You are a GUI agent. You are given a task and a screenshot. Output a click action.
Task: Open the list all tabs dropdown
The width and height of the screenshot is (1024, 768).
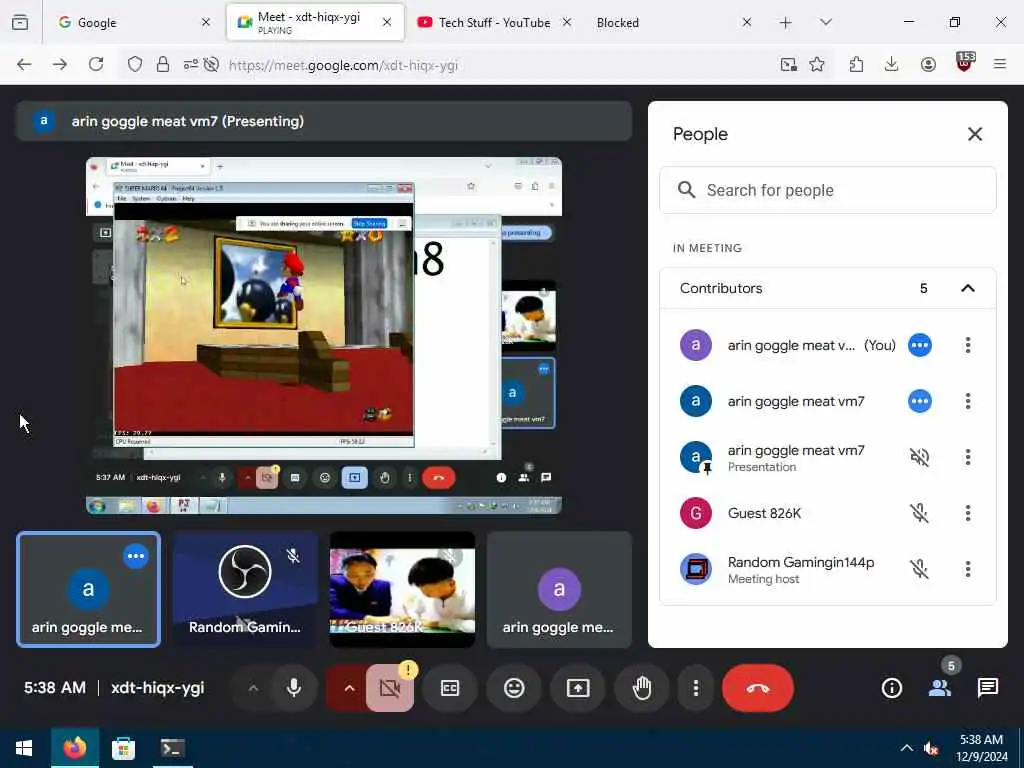pyautogui.click(x=825, y=23)
